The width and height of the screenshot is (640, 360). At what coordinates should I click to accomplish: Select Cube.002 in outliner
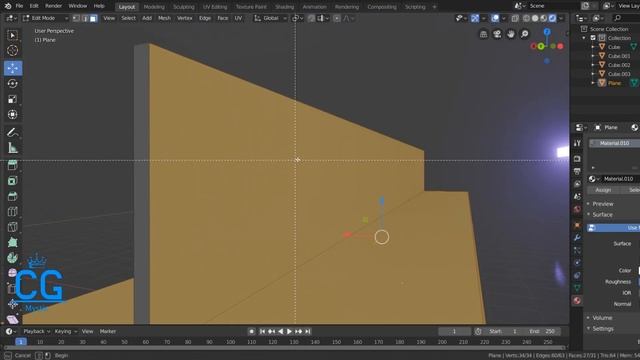[x=619, y=65]
